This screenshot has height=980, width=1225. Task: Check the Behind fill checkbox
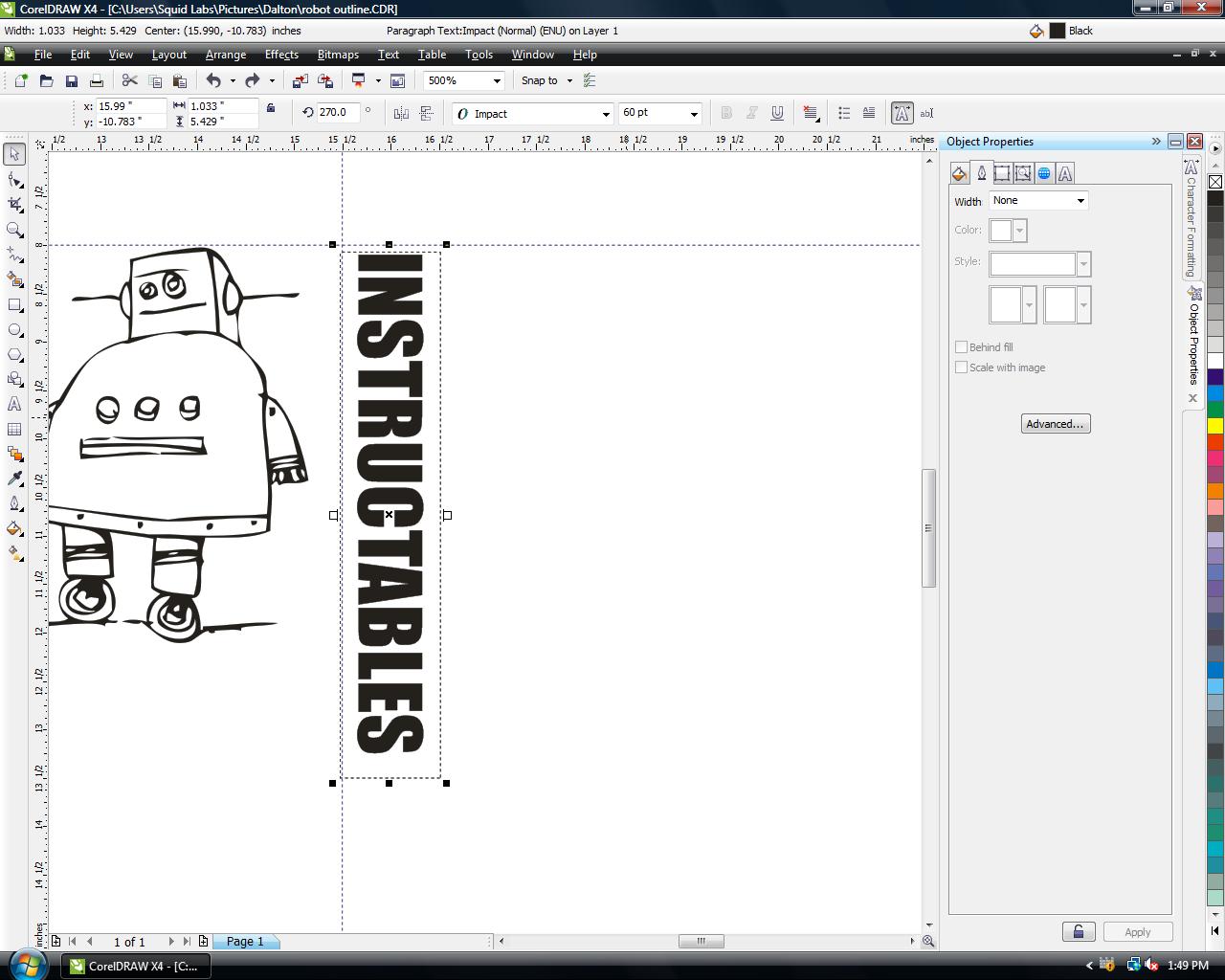coord(961,347)
